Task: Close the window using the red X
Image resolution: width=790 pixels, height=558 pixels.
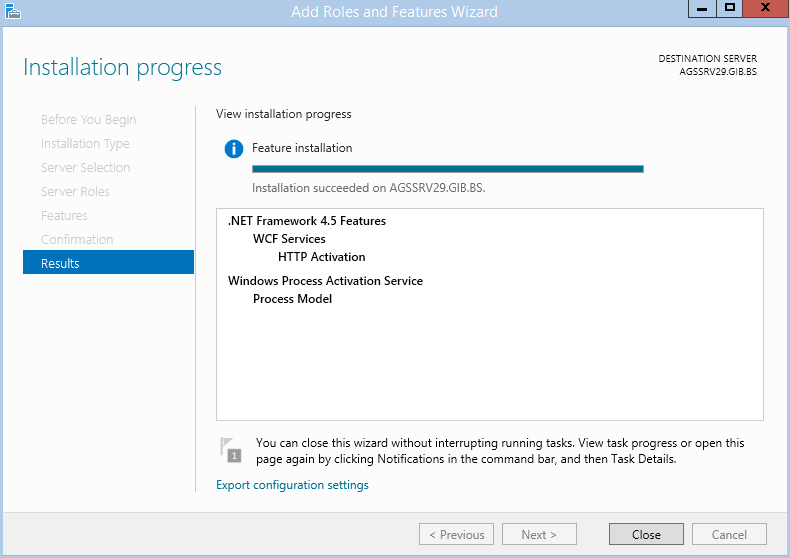Action: click(x=765, y=9)
